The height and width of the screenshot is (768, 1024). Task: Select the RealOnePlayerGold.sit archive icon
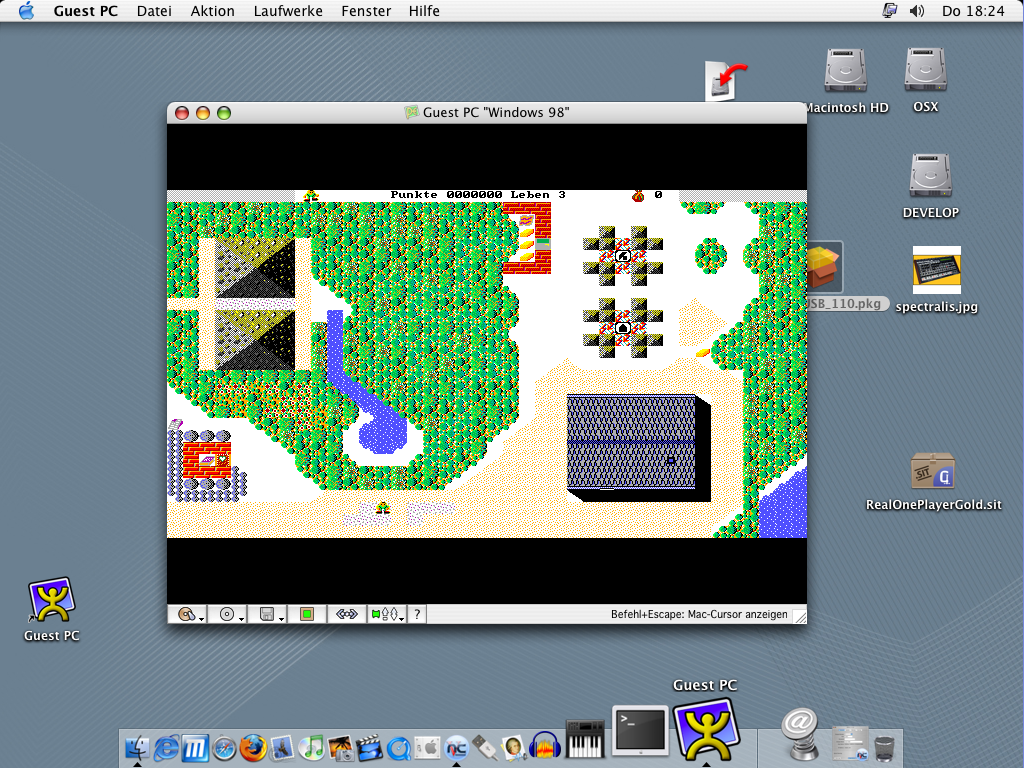tap(933, 471)
